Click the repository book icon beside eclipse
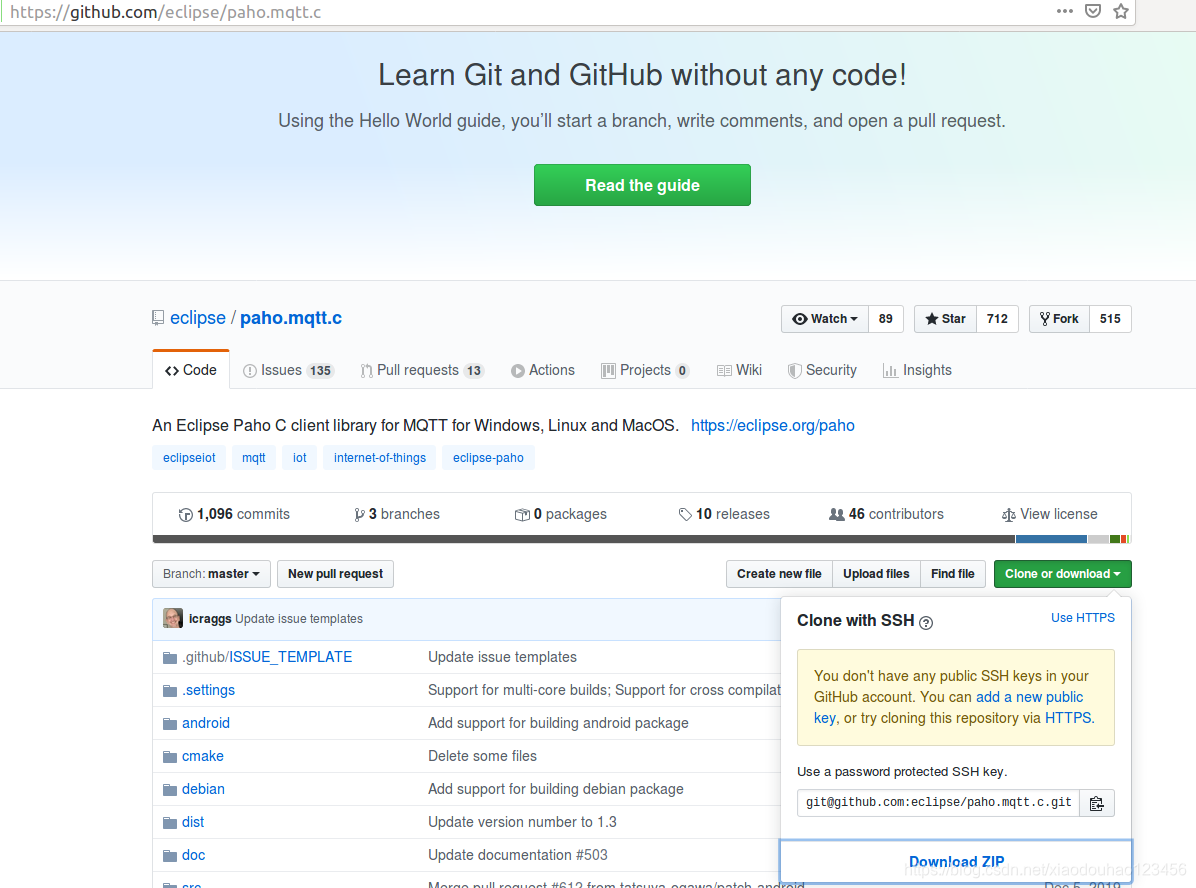1196x888 pixels. coord(158,318)
